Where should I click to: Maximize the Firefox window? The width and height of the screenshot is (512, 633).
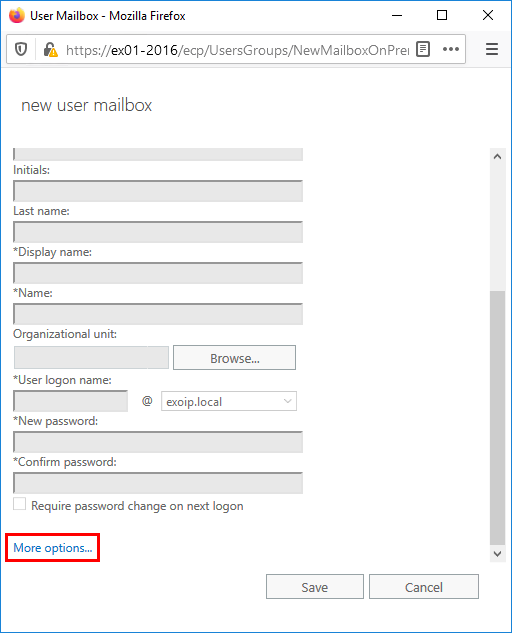coord(442,15)
